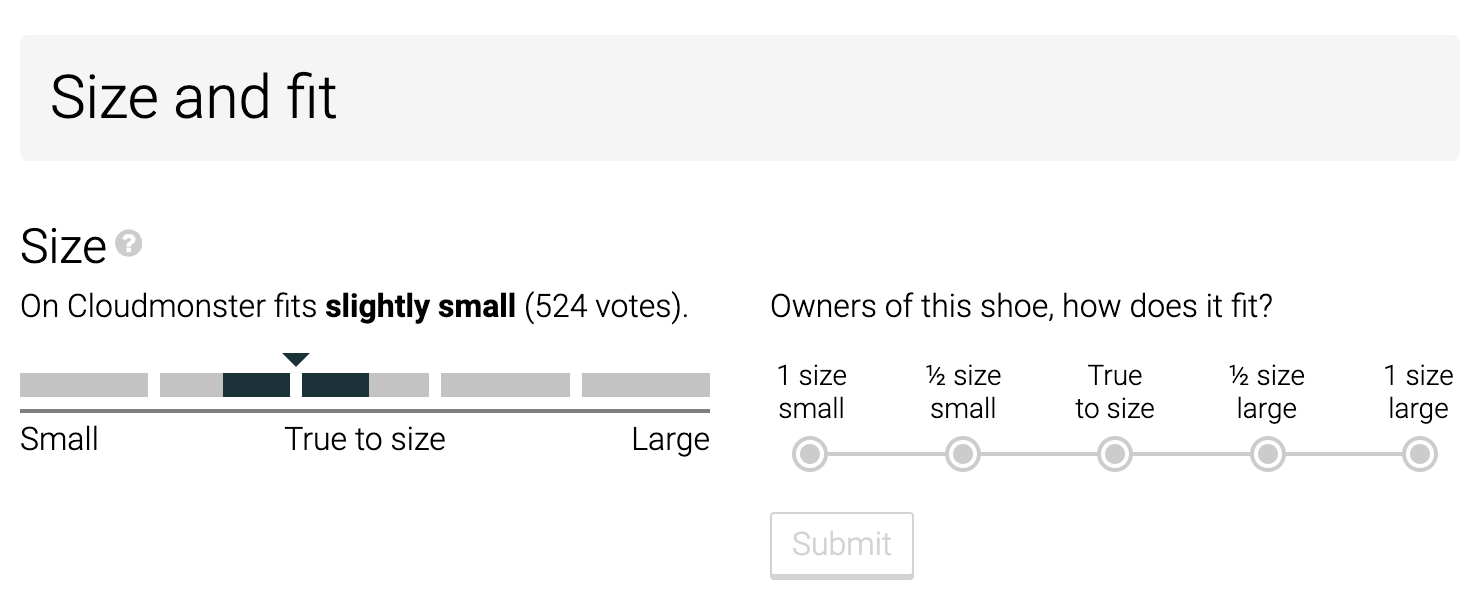Click the 'Size and fit' header
1484x610 pixels.
194,97
